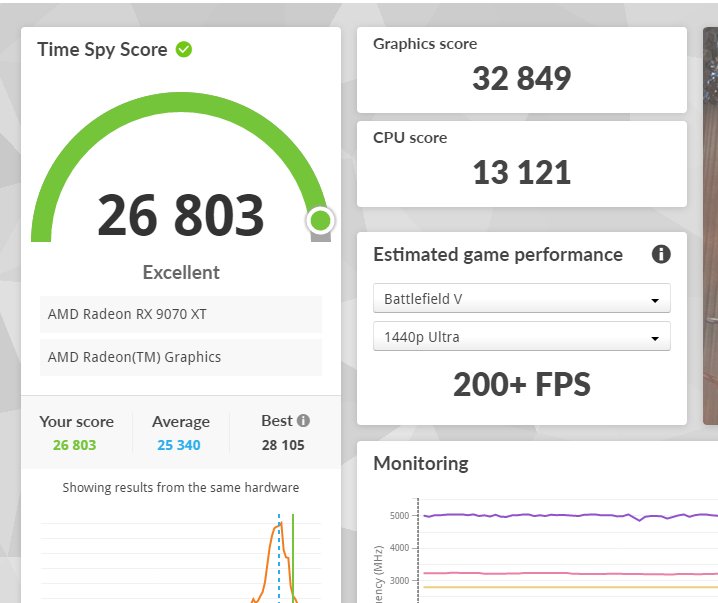Open the Estimated game performance info icon

coord(661,254)
